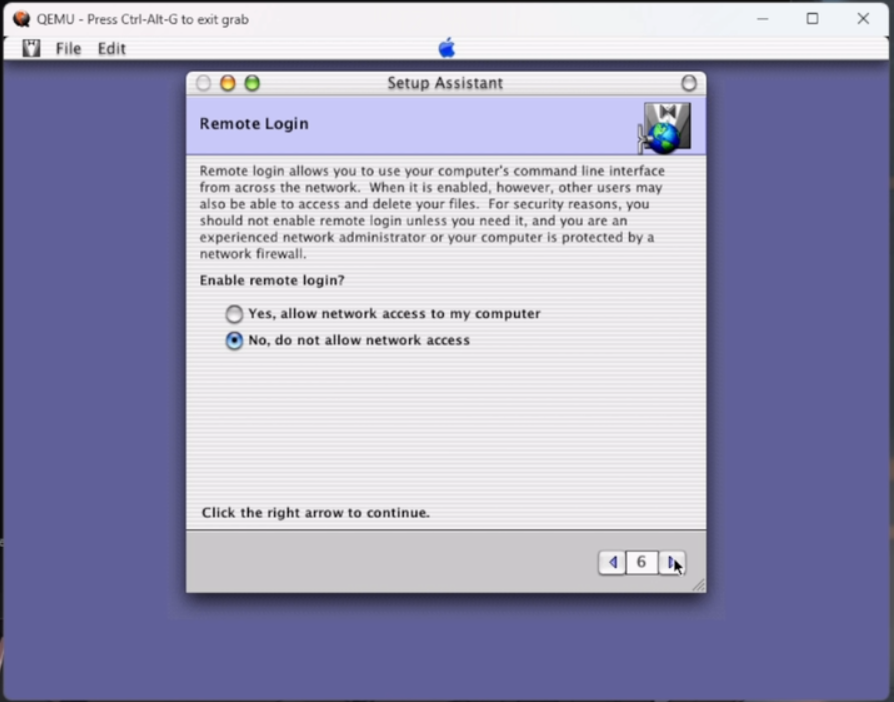The image size is (894, 702).
Task: Close the QEMU window
Action: pyautogui.click(x=863, y=19)
